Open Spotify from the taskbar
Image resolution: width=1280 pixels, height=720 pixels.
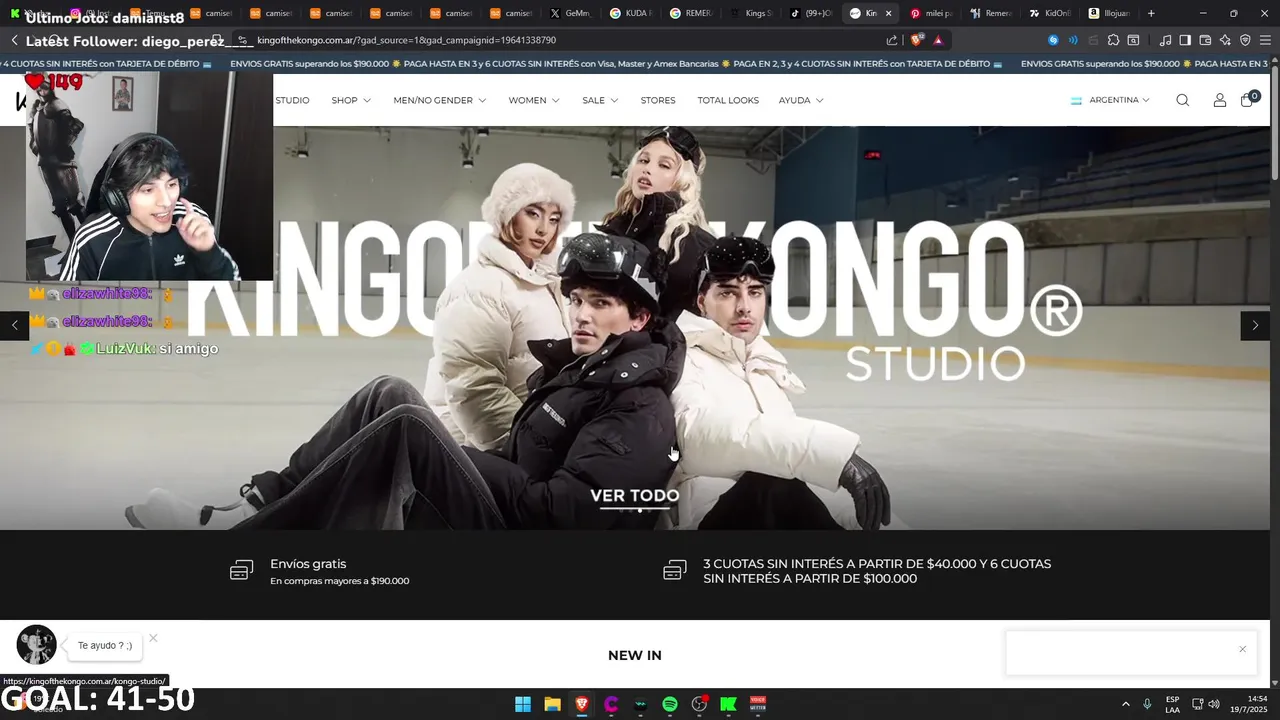[670, 704]
